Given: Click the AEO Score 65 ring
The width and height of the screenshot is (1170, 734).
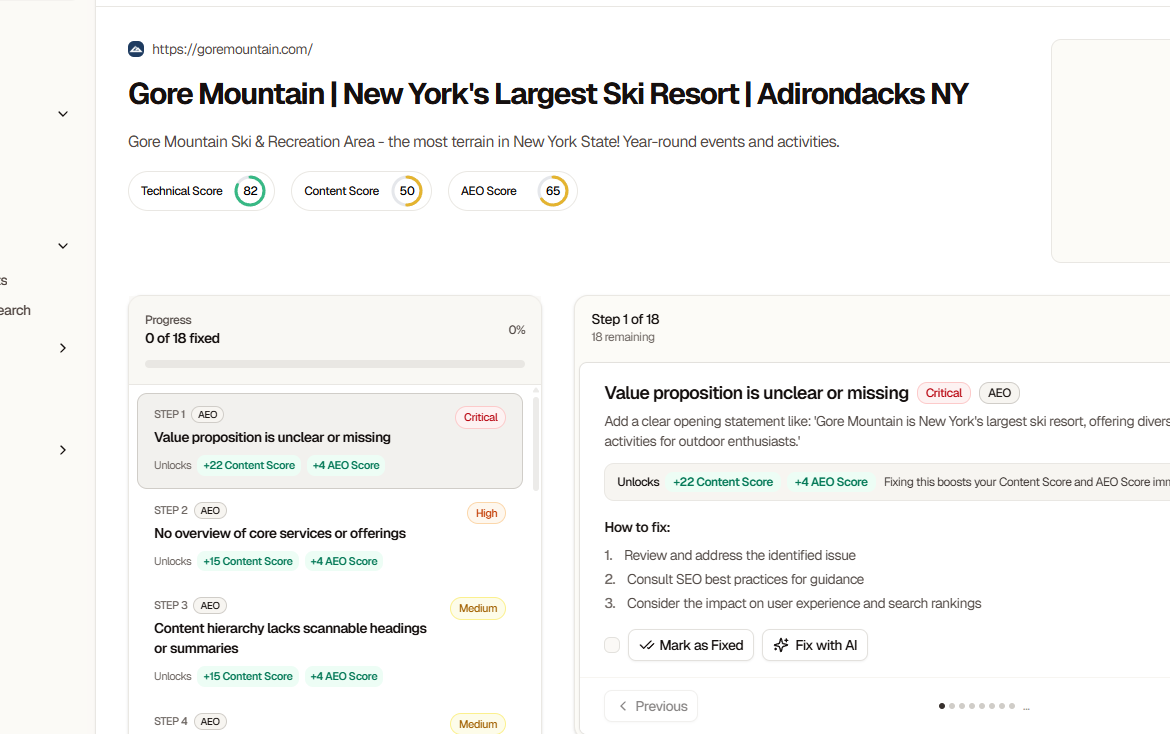Looking at the screenshot, I should pos(553,191).
